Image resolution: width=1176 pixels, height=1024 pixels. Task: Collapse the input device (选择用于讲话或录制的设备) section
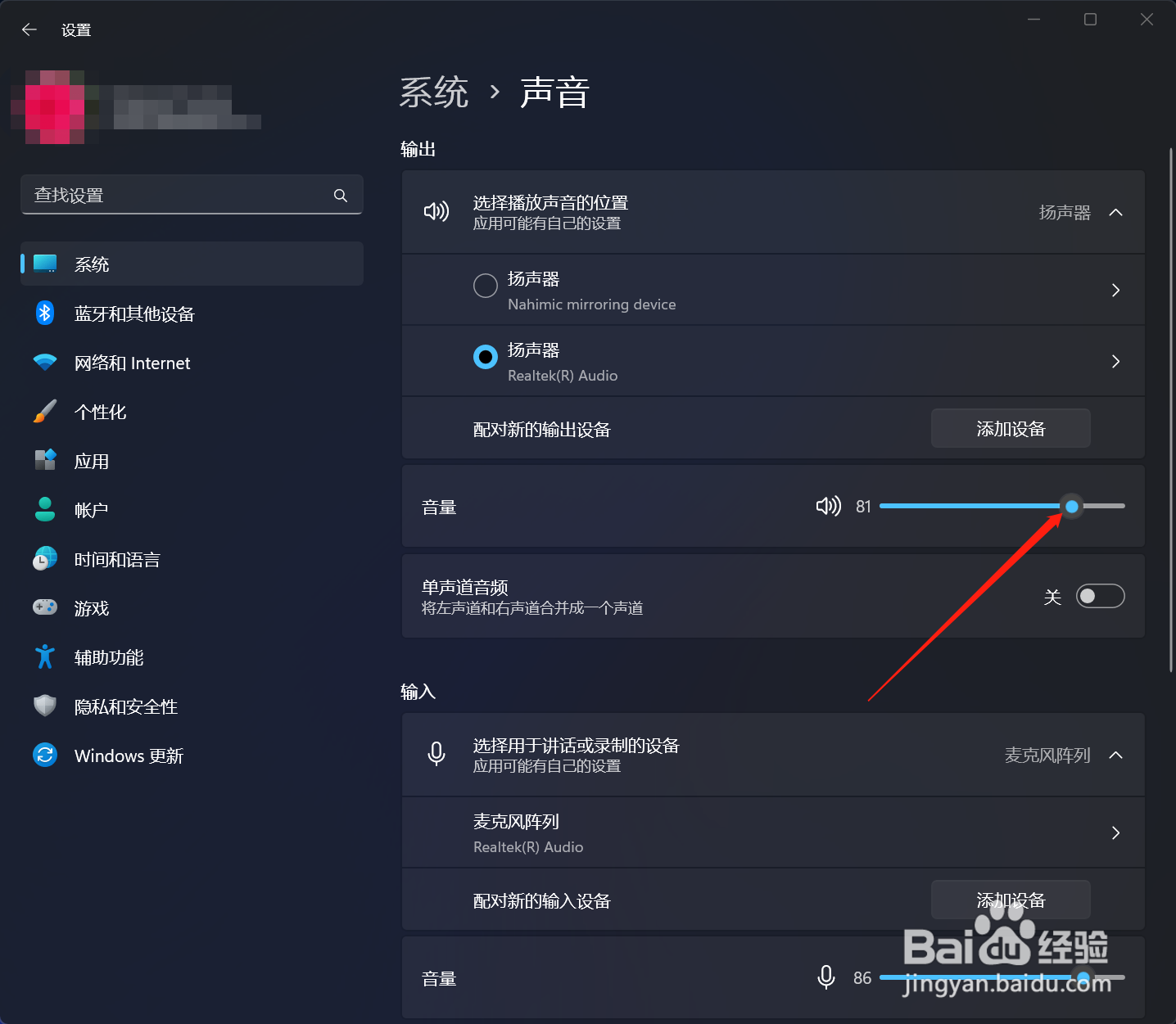1115,755
